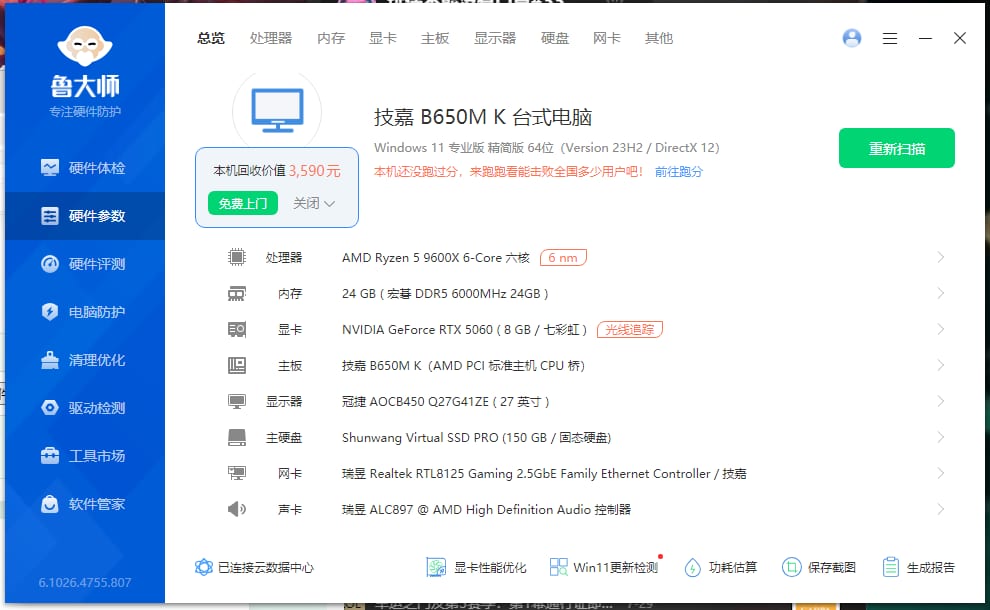The height and width of the screenshot is (610, 990).
Task: Switch to the 显卡 tab
Action: tap(383, 39)
